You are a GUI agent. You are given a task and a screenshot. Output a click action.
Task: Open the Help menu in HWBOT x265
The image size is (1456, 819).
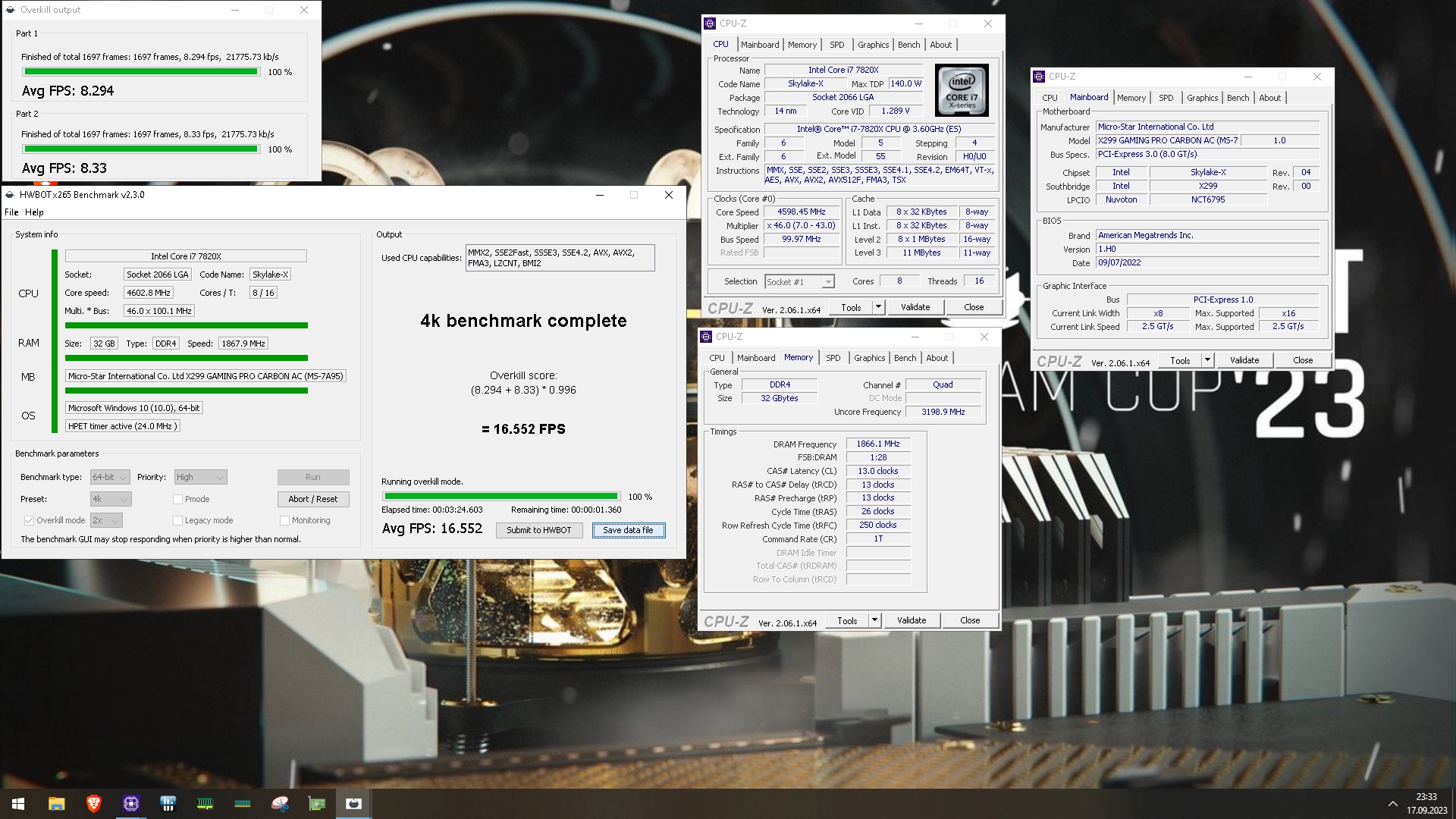34,212
